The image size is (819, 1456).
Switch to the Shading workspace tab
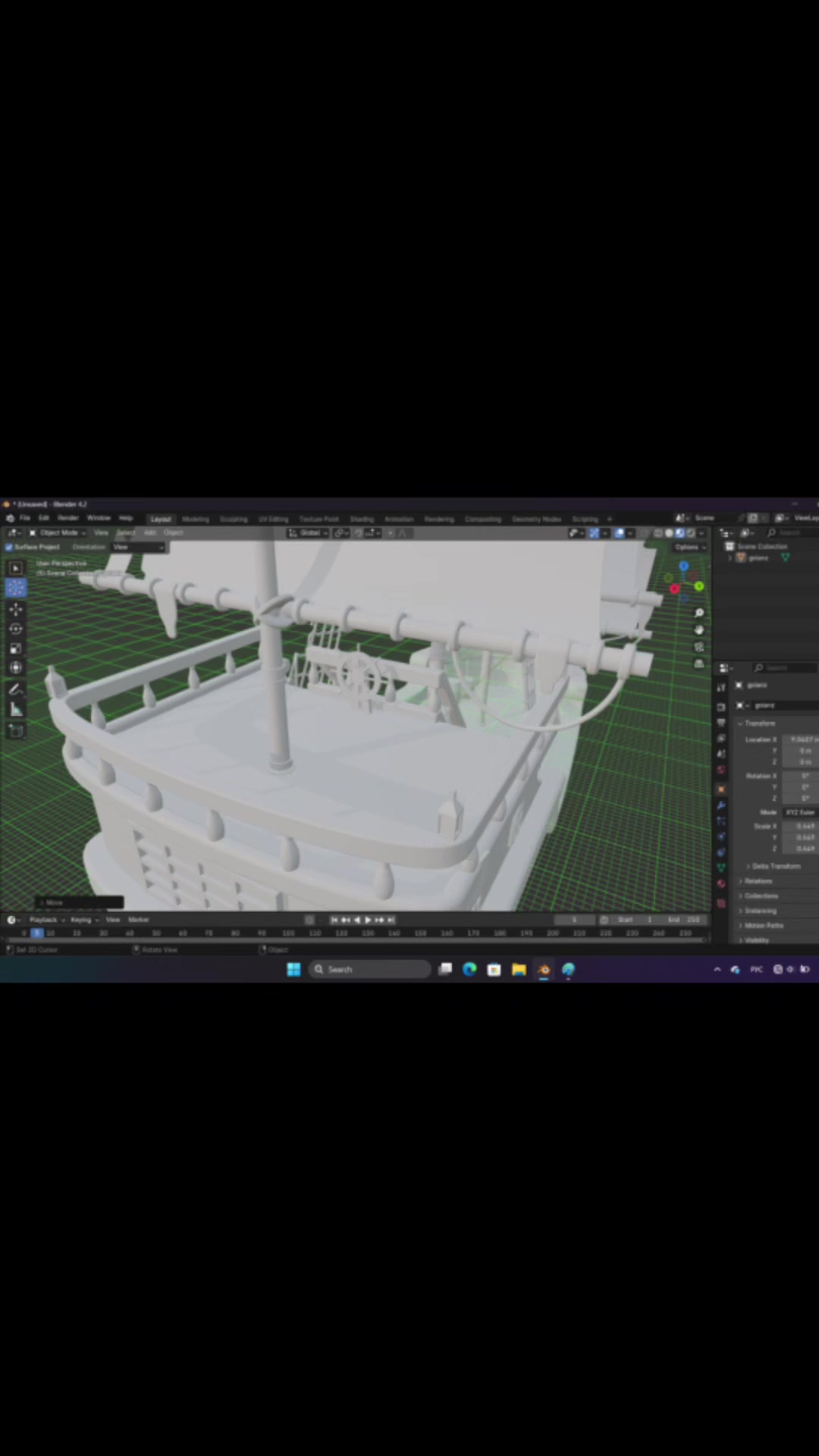(x=362, y=519)
